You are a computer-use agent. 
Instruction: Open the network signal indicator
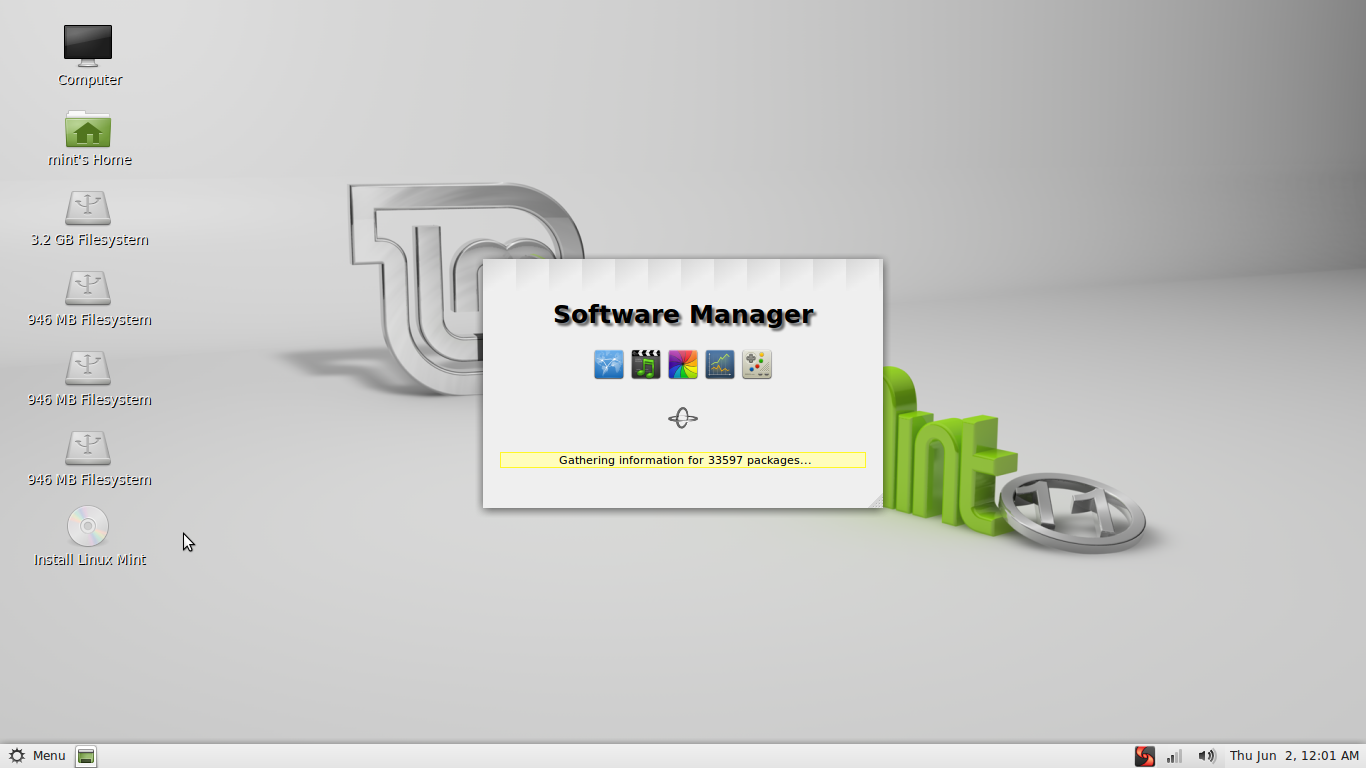tap(1172, 756)
